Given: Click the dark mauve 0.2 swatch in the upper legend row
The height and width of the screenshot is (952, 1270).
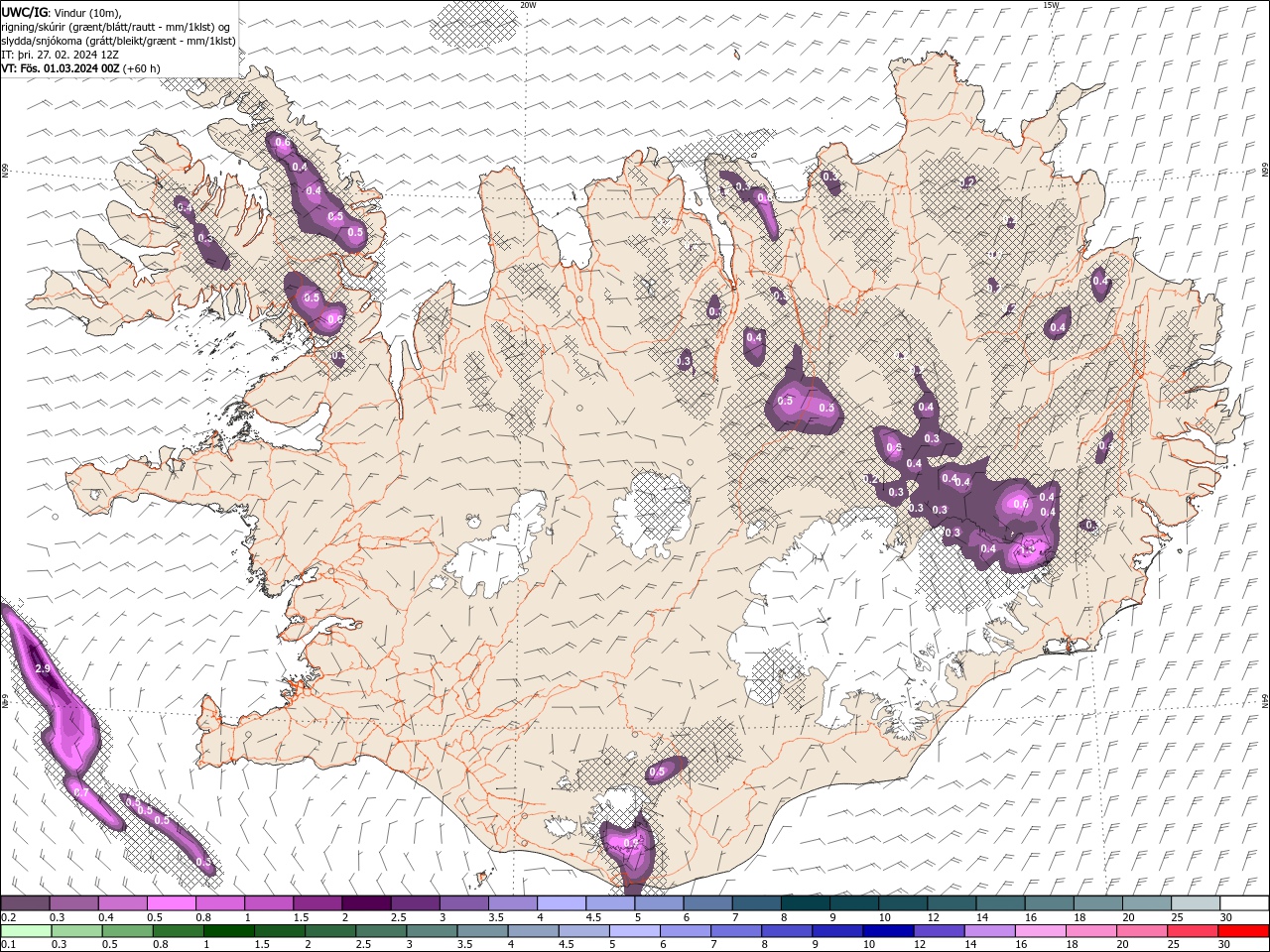Looking at the screenshot, I should (25, 902).
